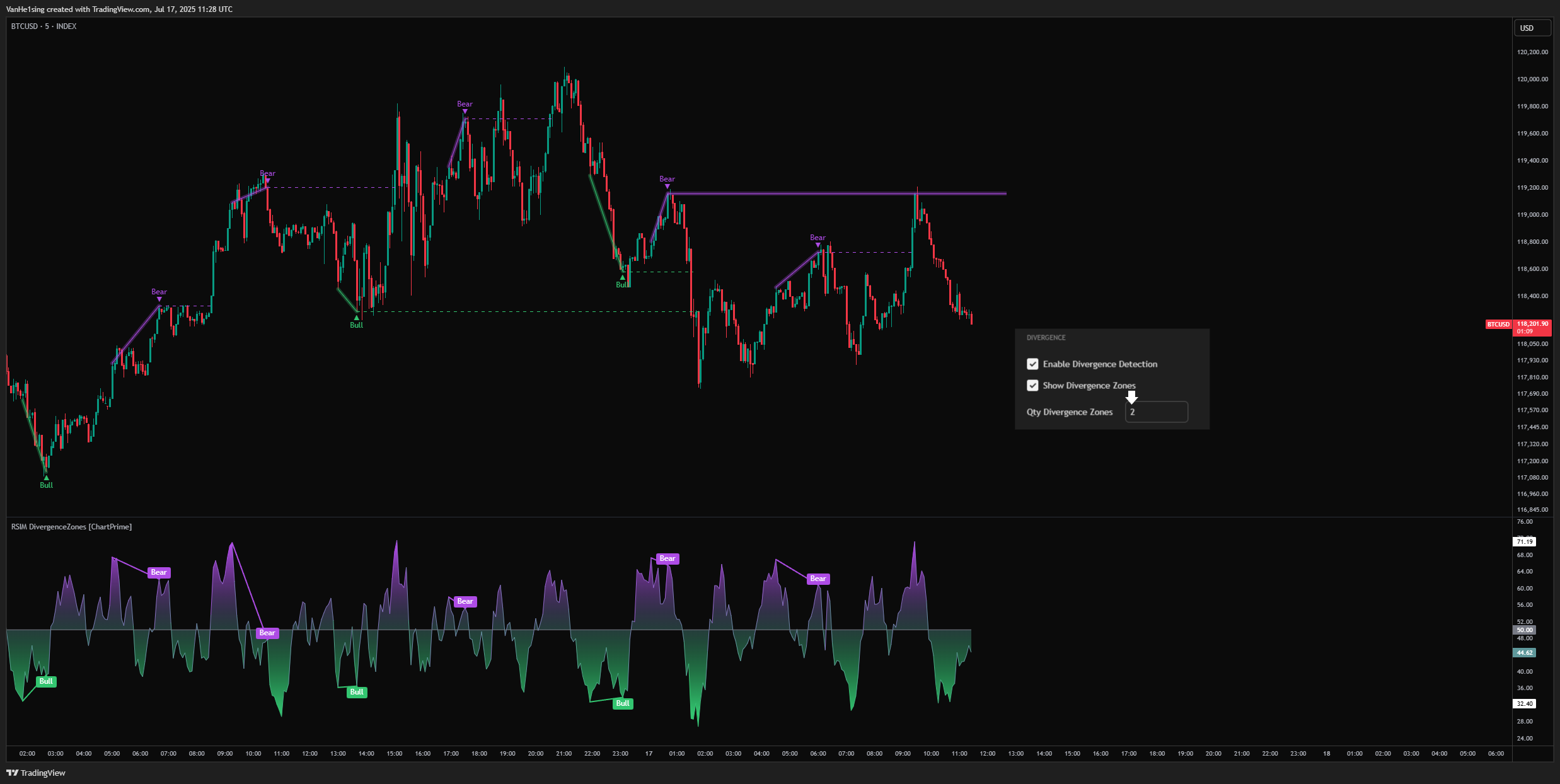Uncheck the Show Divergence Zones checkbox
This screenshot has width=1560, height=784.
pos(1032,386)
